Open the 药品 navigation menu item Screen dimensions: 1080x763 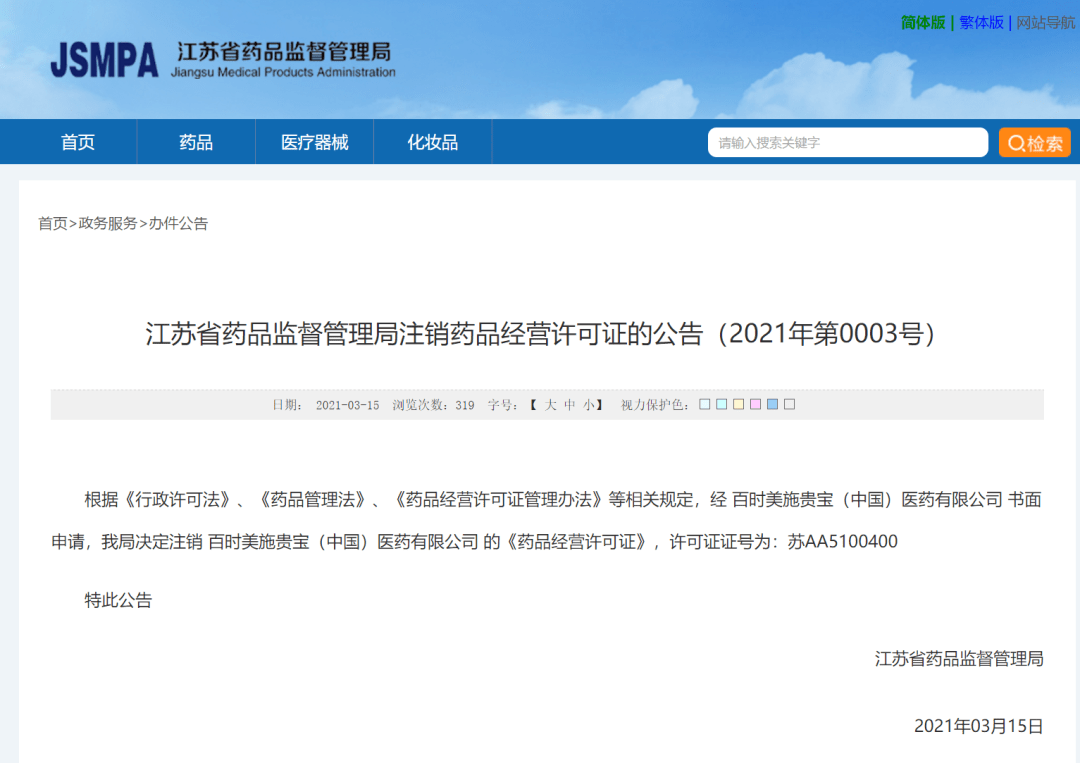(196, 143)
